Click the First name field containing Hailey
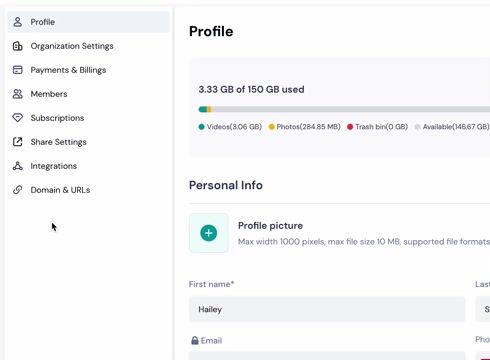The image size is (490, 360). pyautogui.click(x=327, y=309)
